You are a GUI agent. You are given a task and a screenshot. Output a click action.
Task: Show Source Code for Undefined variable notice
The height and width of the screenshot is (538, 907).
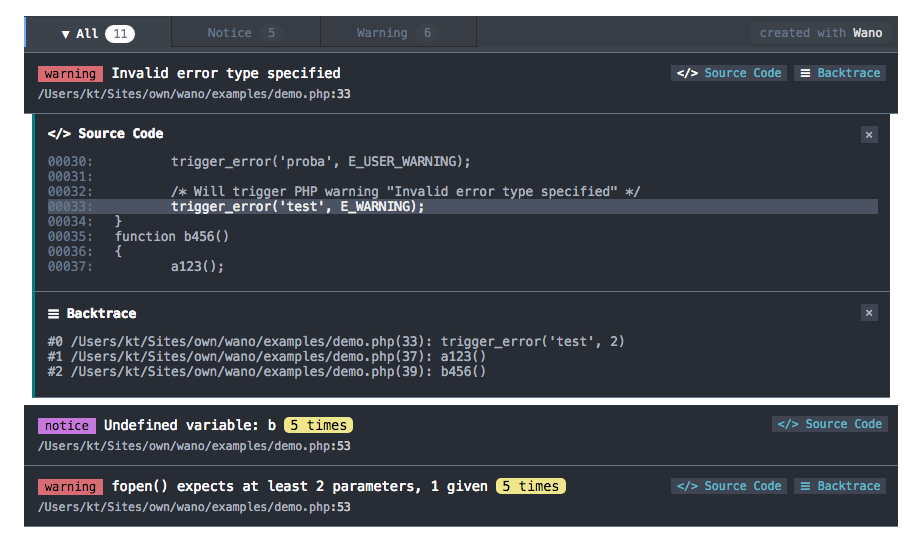tap(829, 424)
